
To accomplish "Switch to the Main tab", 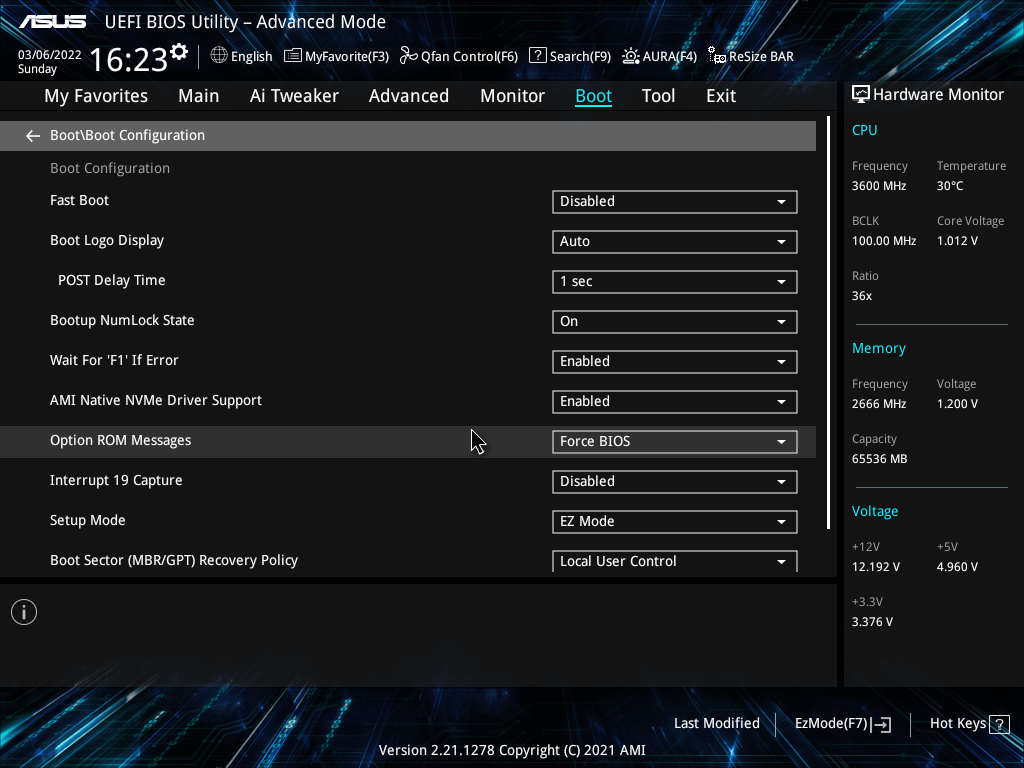I will tap(199, 96).
